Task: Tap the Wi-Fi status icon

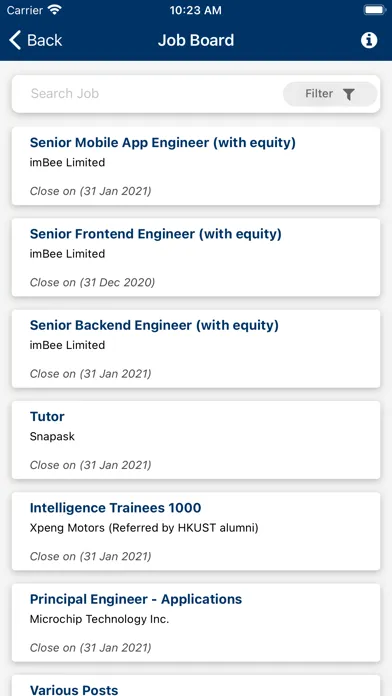Action: 55,11
